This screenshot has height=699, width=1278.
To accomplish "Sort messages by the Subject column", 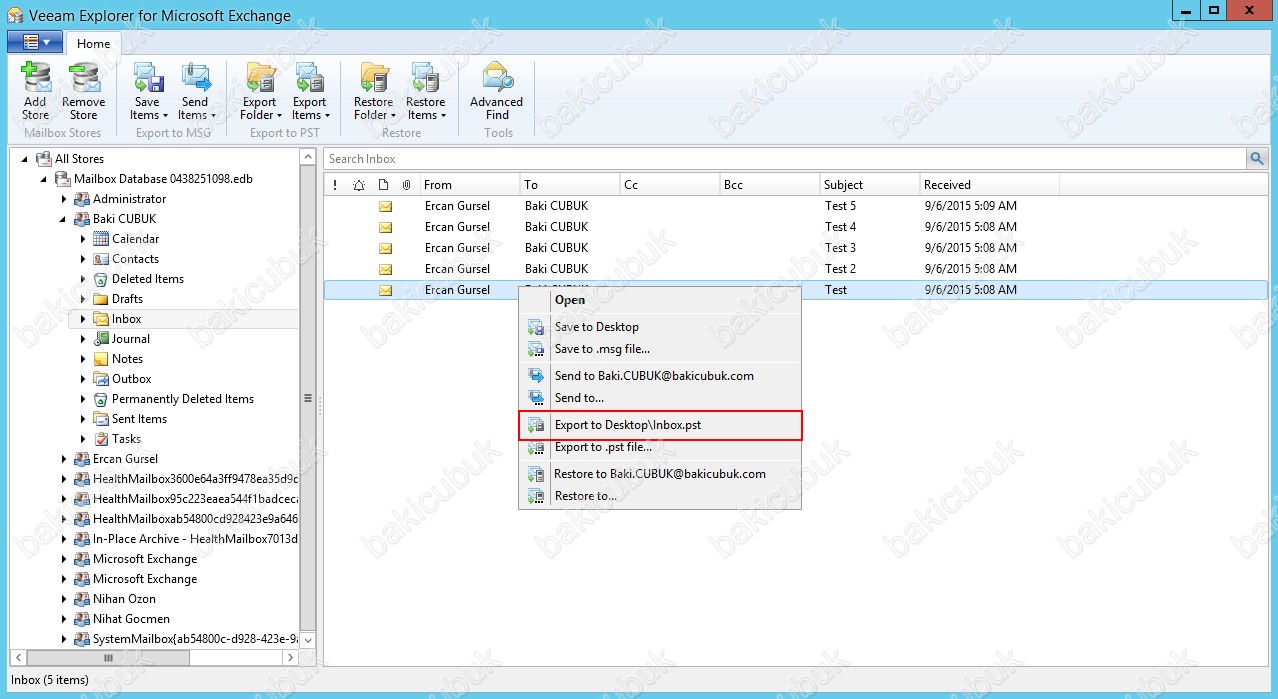I will point(870,185).
